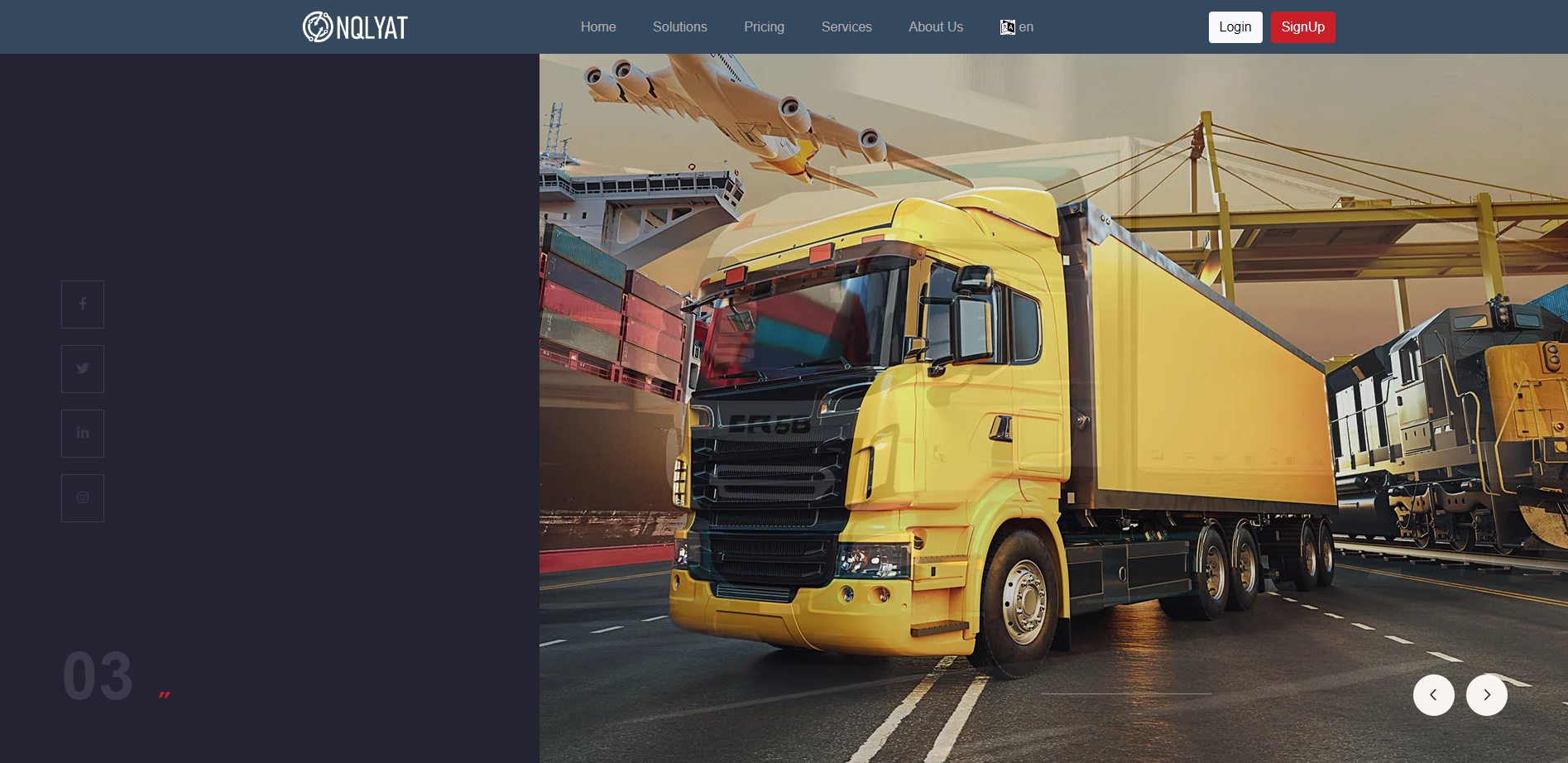Select Pricing in the navigation bar

764,27
